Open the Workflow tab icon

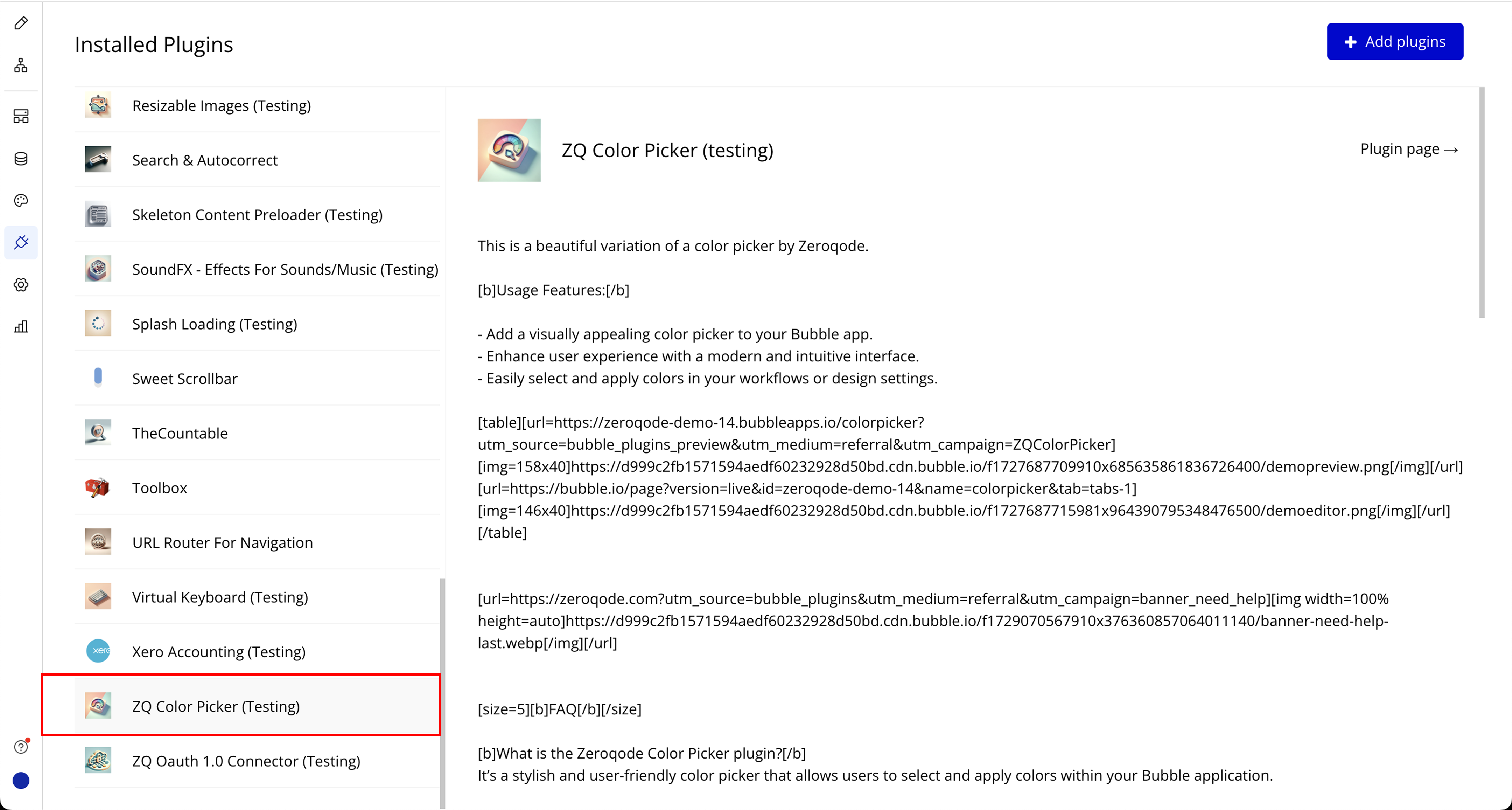click(x=21, y=65)
